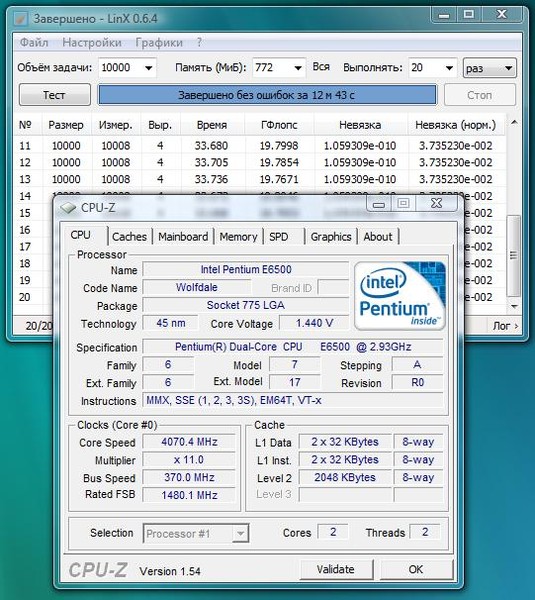The image size is (535, 600).
Task: Click the Cores count field
Action: pos(333,532)
